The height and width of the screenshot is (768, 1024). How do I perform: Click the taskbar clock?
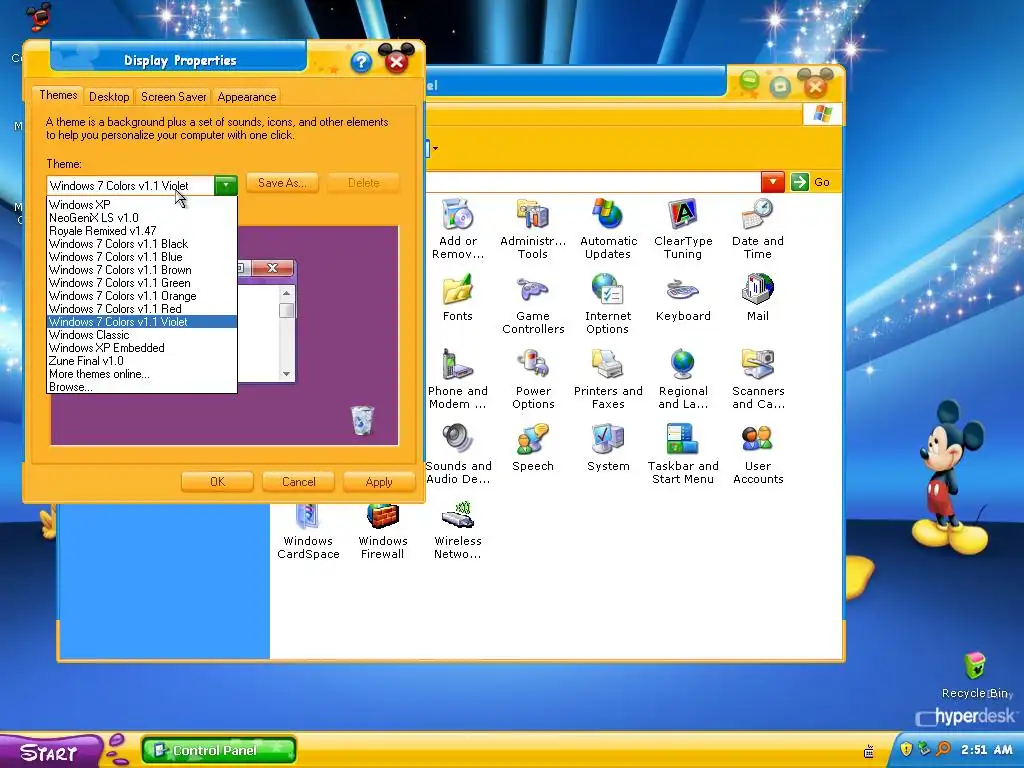tap(986, 750)
